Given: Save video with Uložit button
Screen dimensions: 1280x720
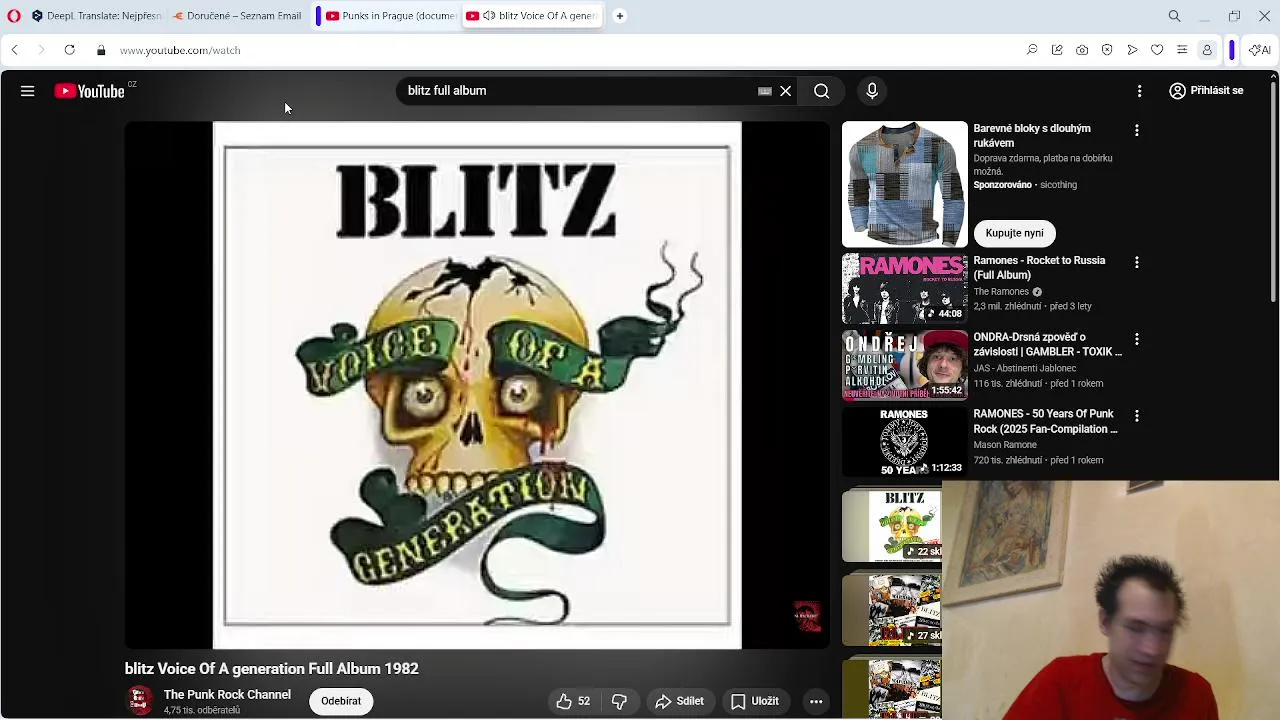Looking at the screenshot, I should pyautogui.click(x=755, y=701).
